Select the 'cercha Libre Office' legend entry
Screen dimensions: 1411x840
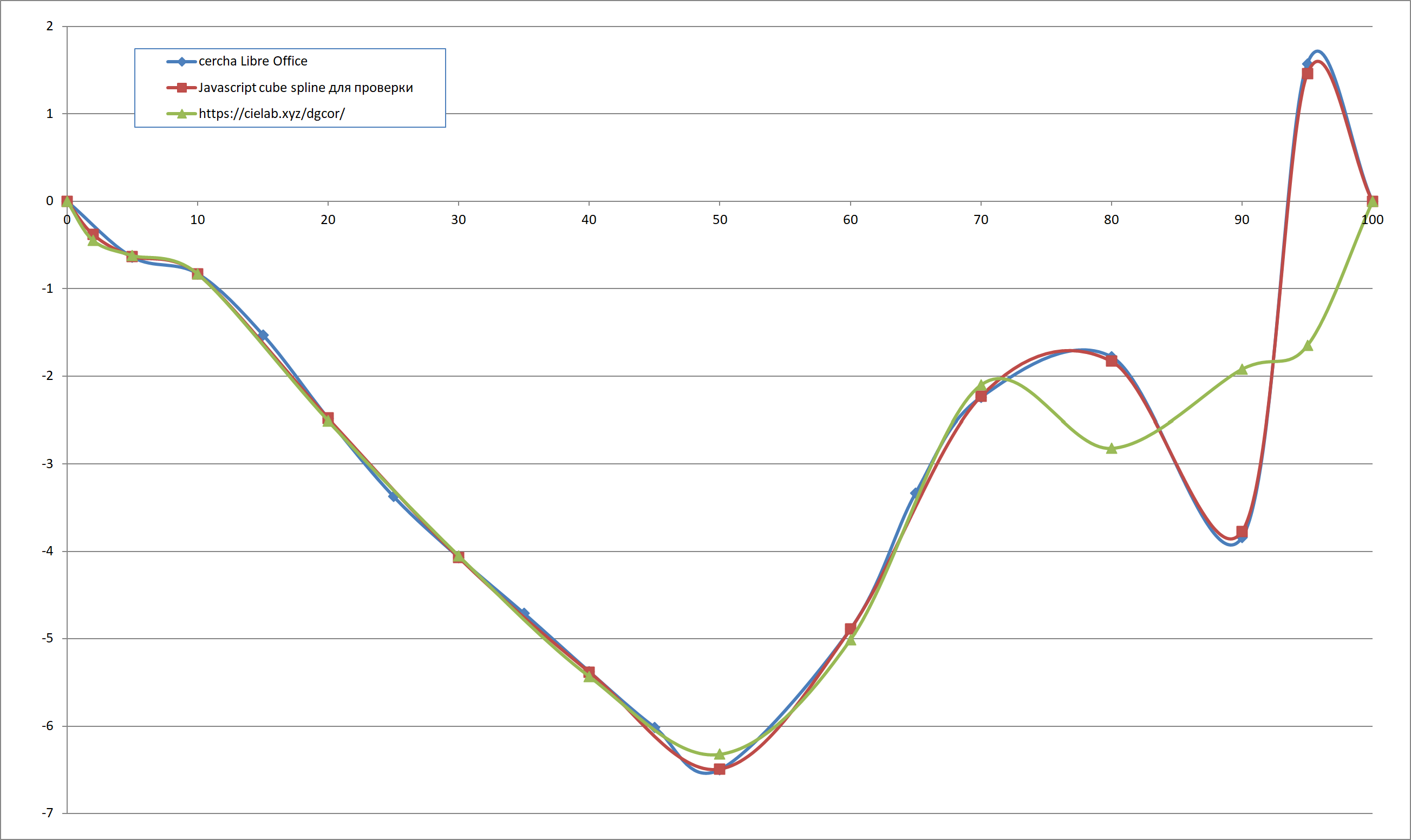(252, 61)
